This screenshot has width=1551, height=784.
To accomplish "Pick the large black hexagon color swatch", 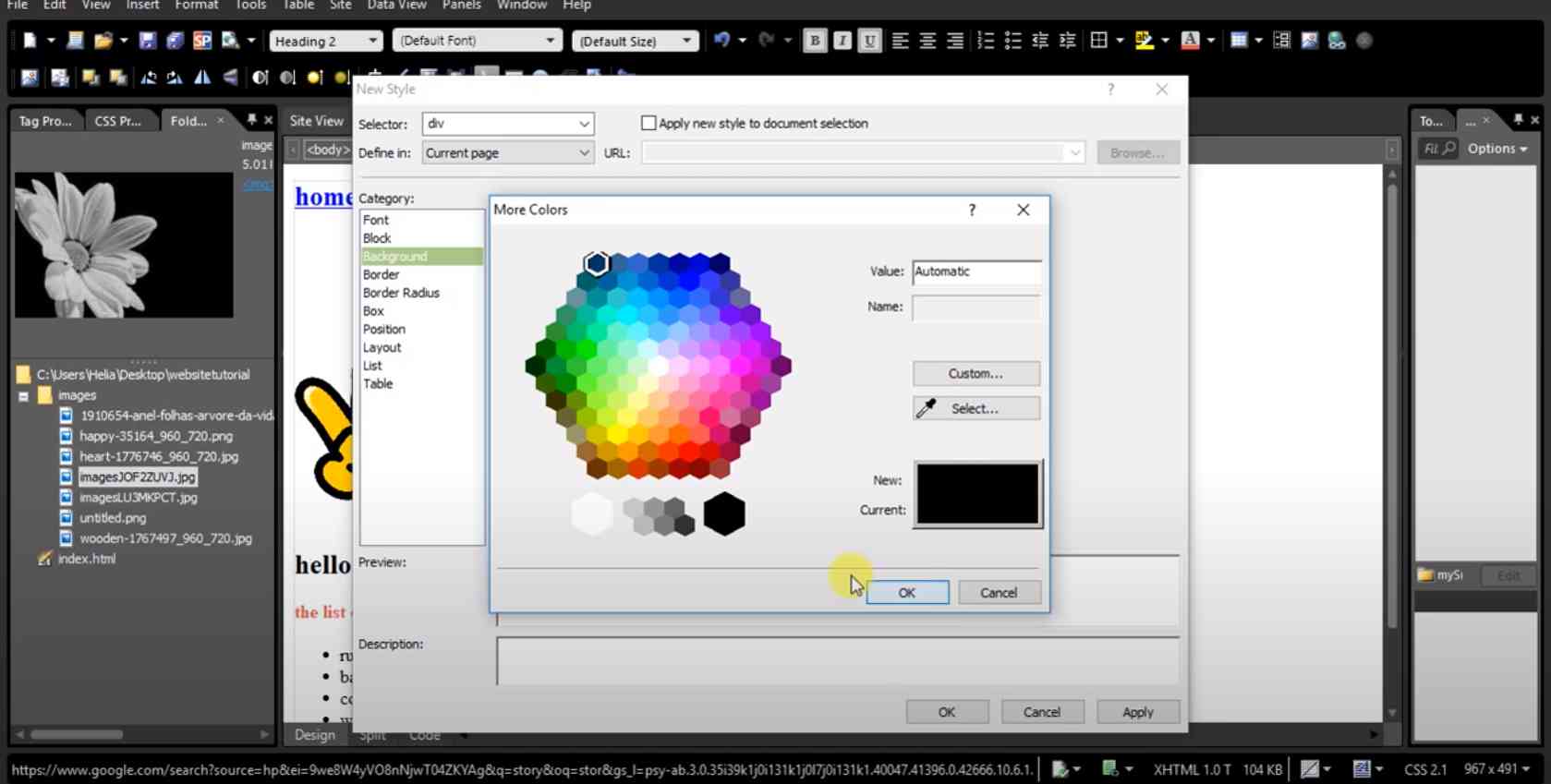I will (x=724, y=514).
